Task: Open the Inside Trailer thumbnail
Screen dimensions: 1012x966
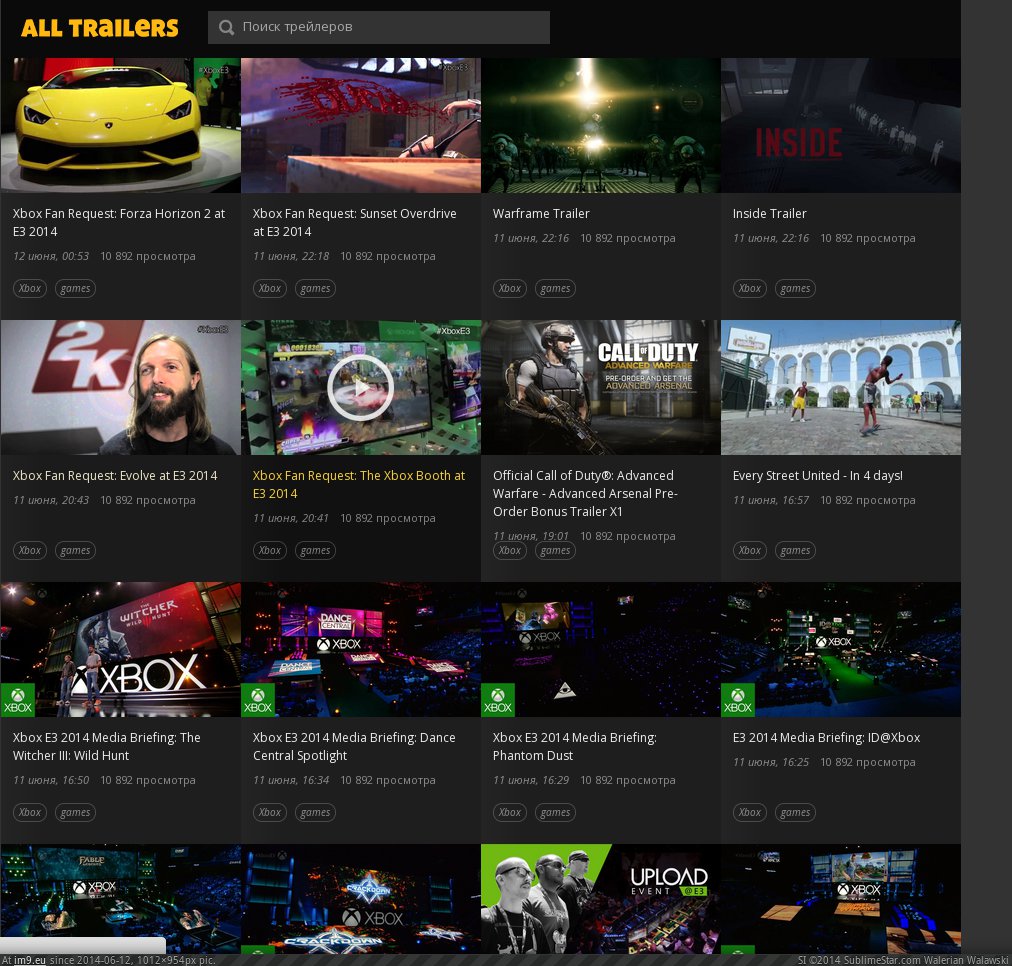Action: 841,125
